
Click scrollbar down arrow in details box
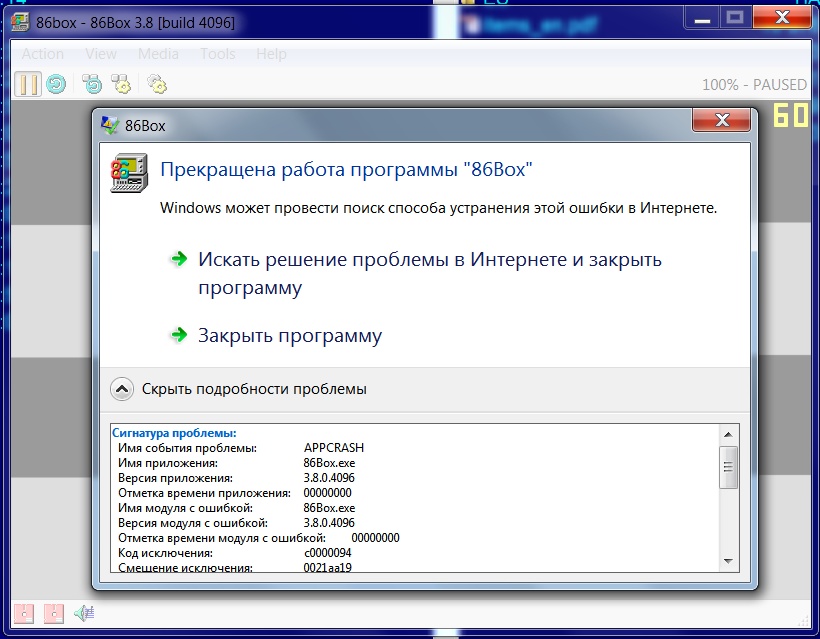tap(728, 561)
